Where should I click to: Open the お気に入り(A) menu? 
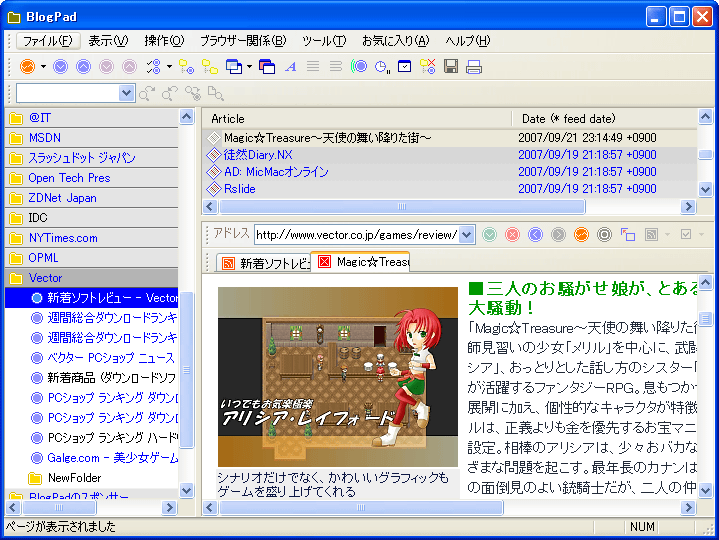tap(395, 41)
